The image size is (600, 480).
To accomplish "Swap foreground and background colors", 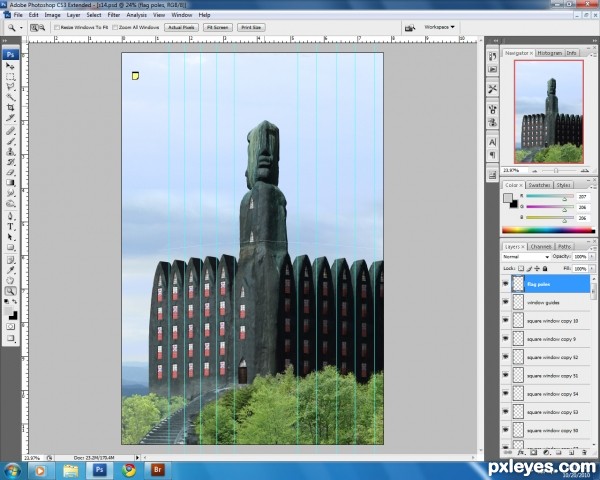I will click(15, 302).
